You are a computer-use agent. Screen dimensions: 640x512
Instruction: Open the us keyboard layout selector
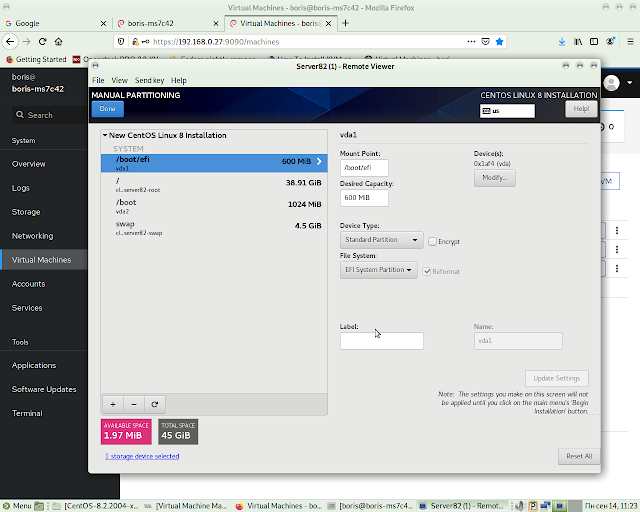tap(507, 111)
